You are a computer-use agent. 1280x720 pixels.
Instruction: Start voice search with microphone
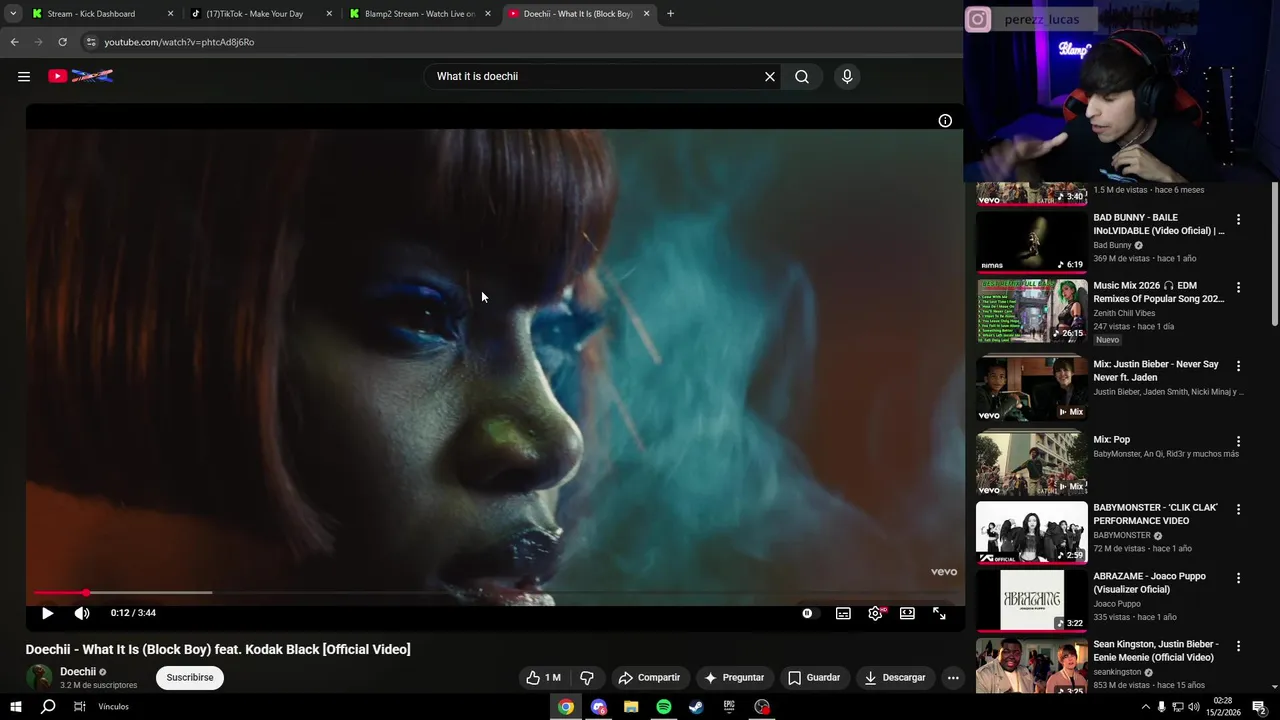pyautogui.click(x=847, y=76)
